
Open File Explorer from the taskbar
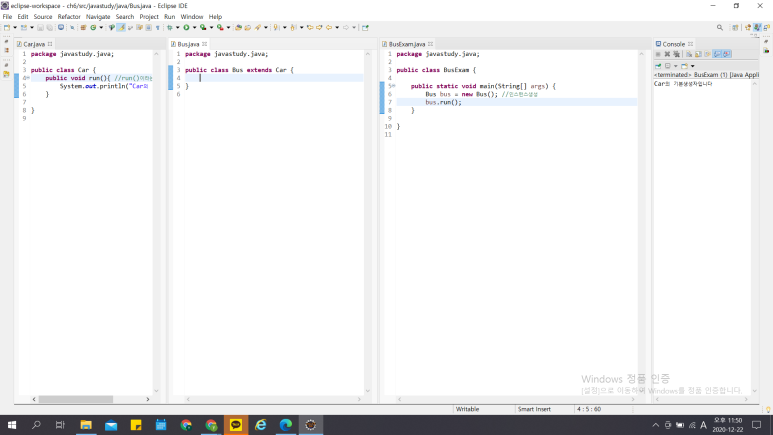pos(86,425)
